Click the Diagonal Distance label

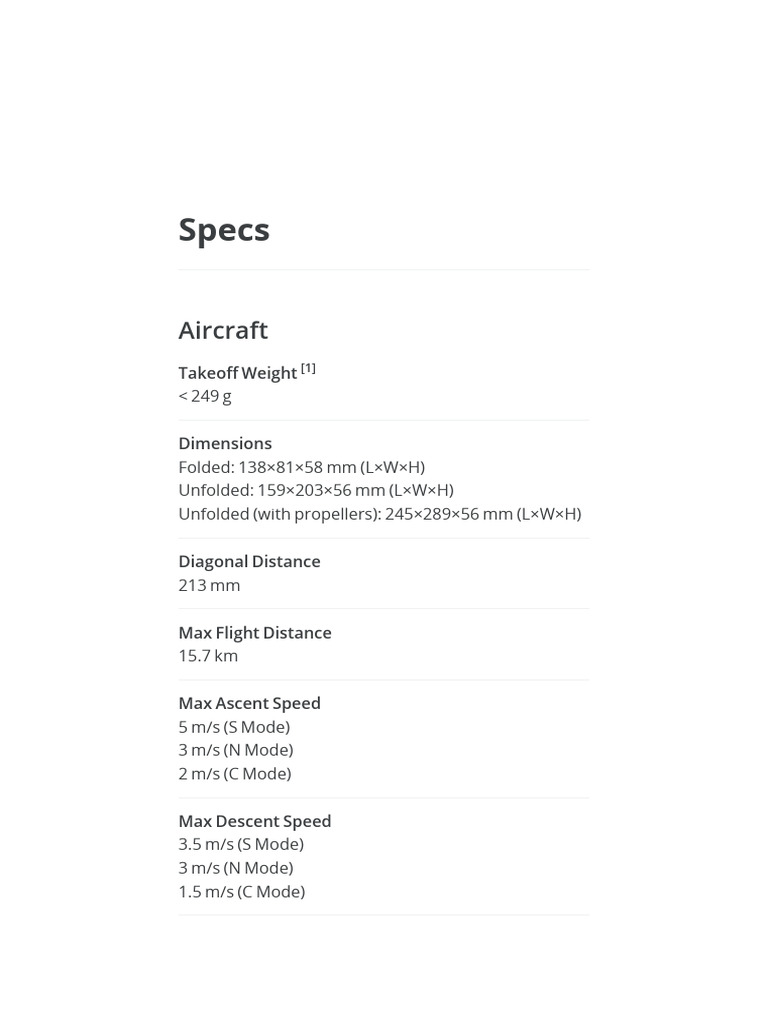[249, 561]
